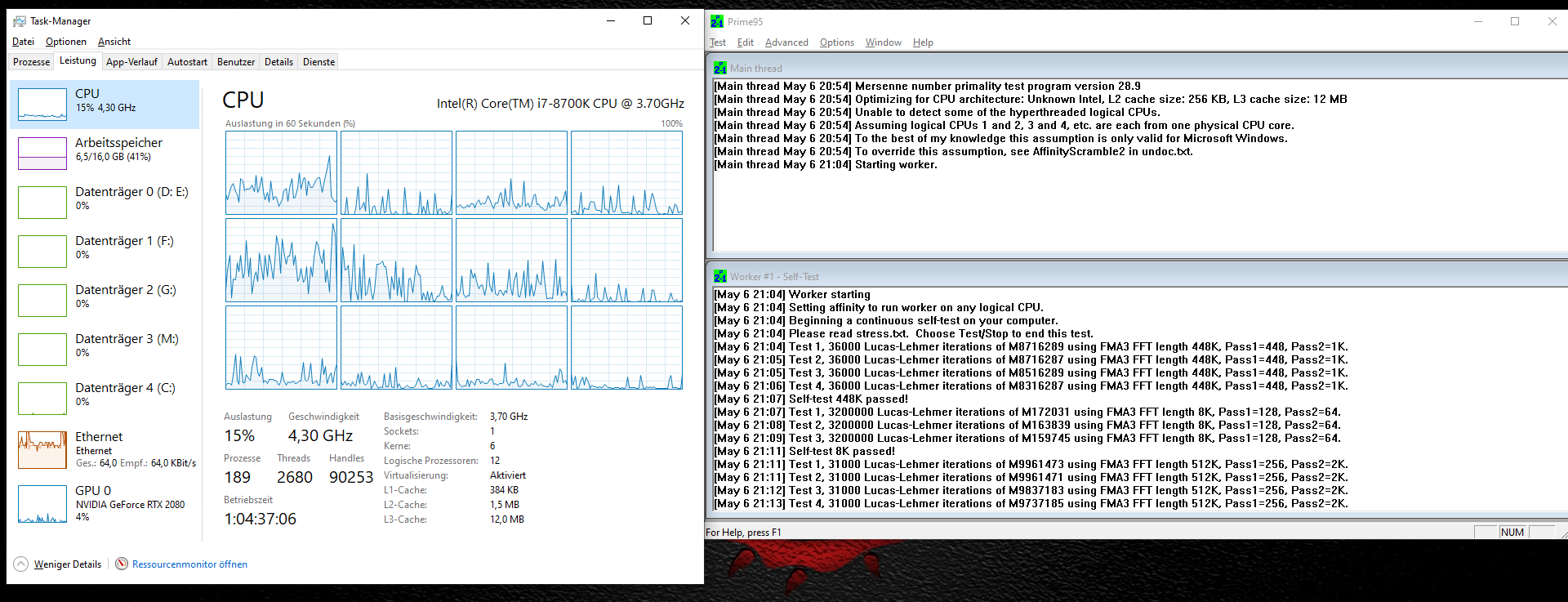Switch to the Details tab
1568x602 pixels.
[x=278, y=62]
